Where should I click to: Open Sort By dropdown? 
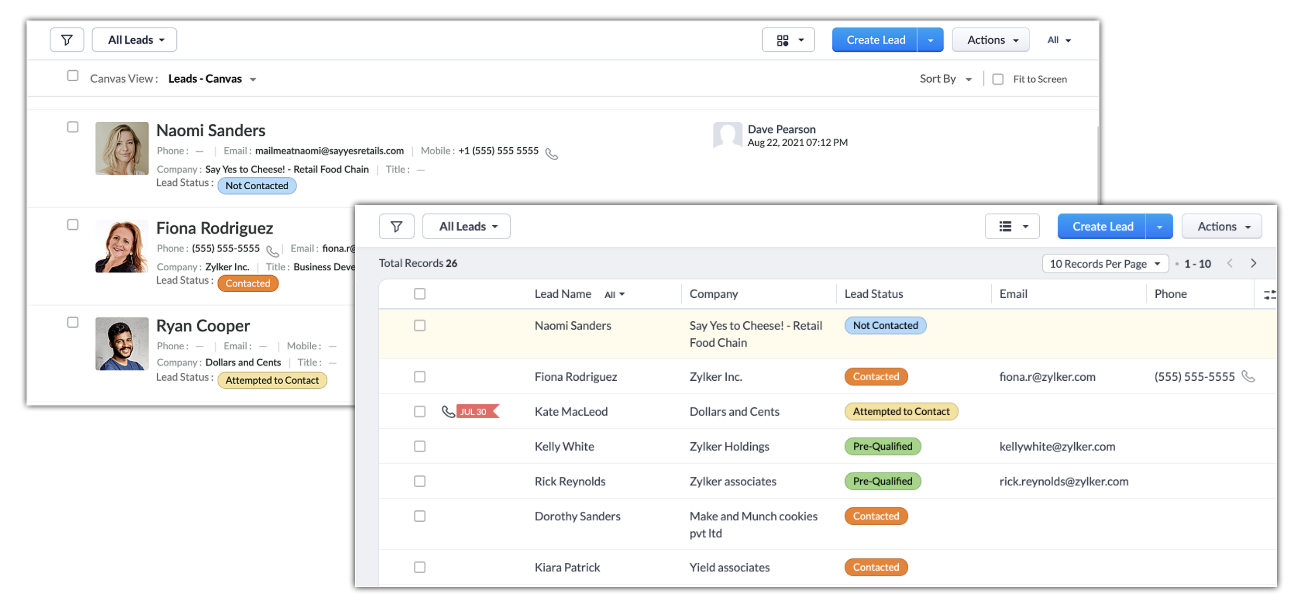click(x=946, y=79)
